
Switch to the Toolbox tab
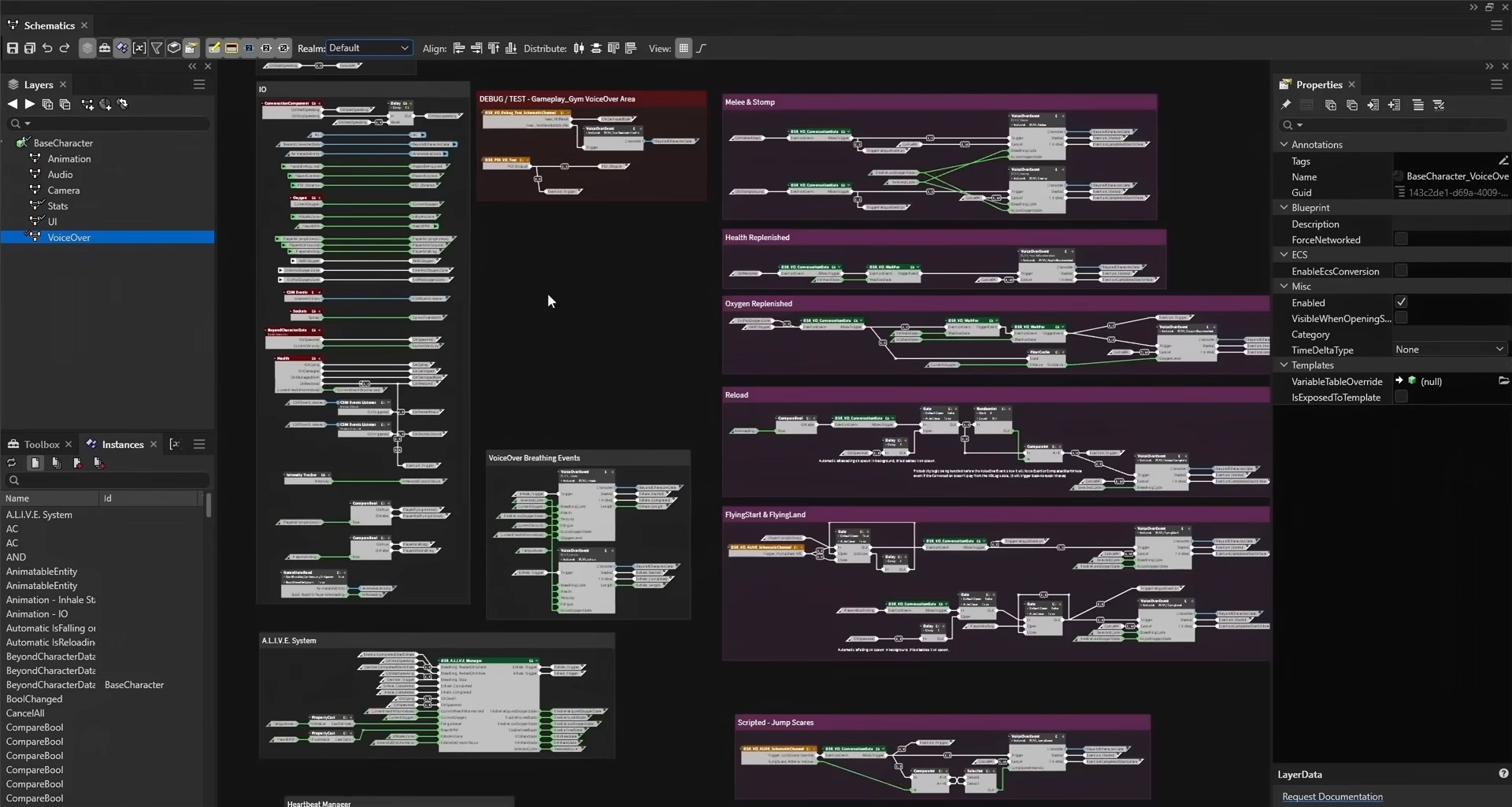tap(41, 445)
